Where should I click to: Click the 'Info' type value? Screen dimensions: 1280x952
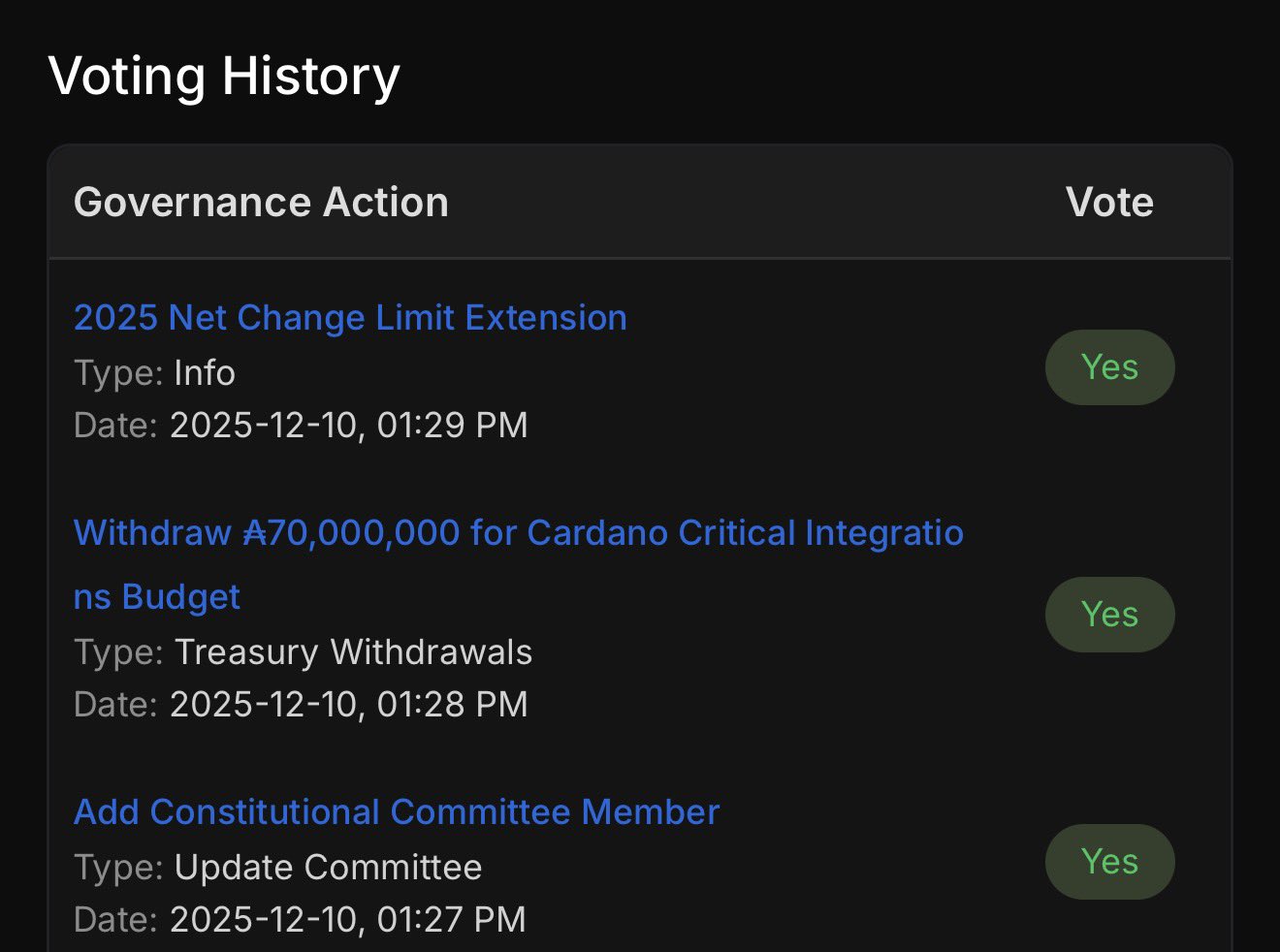[205, 373]
